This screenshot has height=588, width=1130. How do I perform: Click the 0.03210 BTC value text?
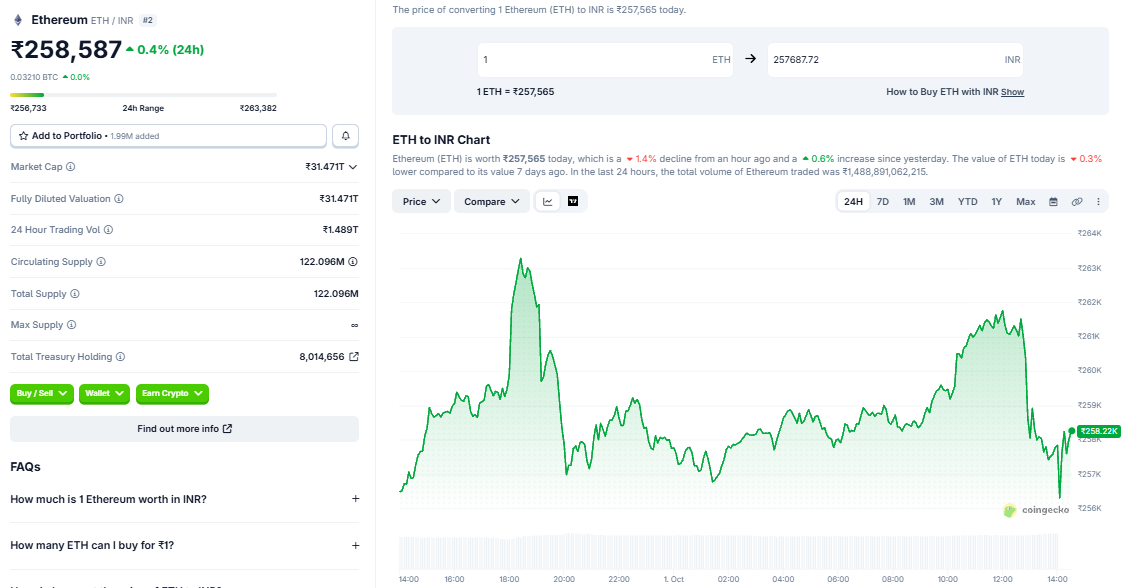[x=35, y=77]
